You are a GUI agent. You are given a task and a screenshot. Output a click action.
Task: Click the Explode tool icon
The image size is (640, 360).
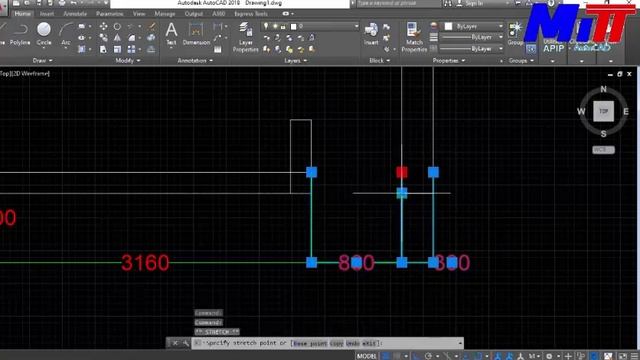pyautogui.click(x=151, y=38)
